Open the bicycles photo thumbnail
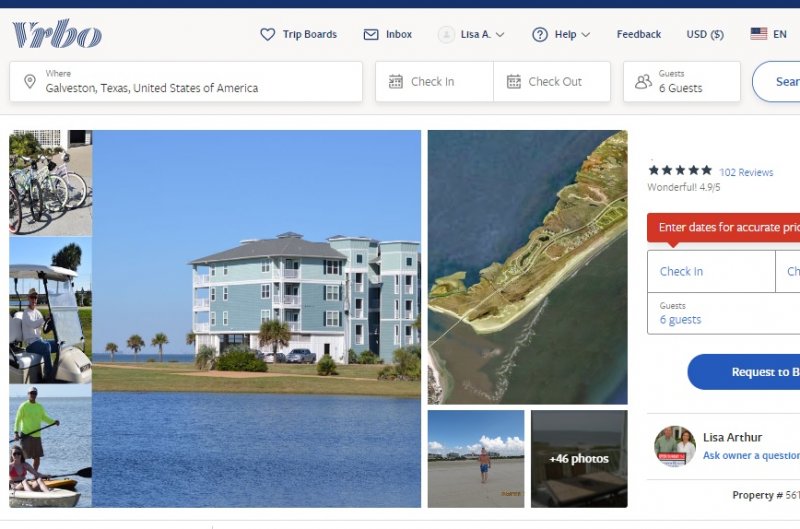Screen dimensions: 800x529 tap(51, 183)
